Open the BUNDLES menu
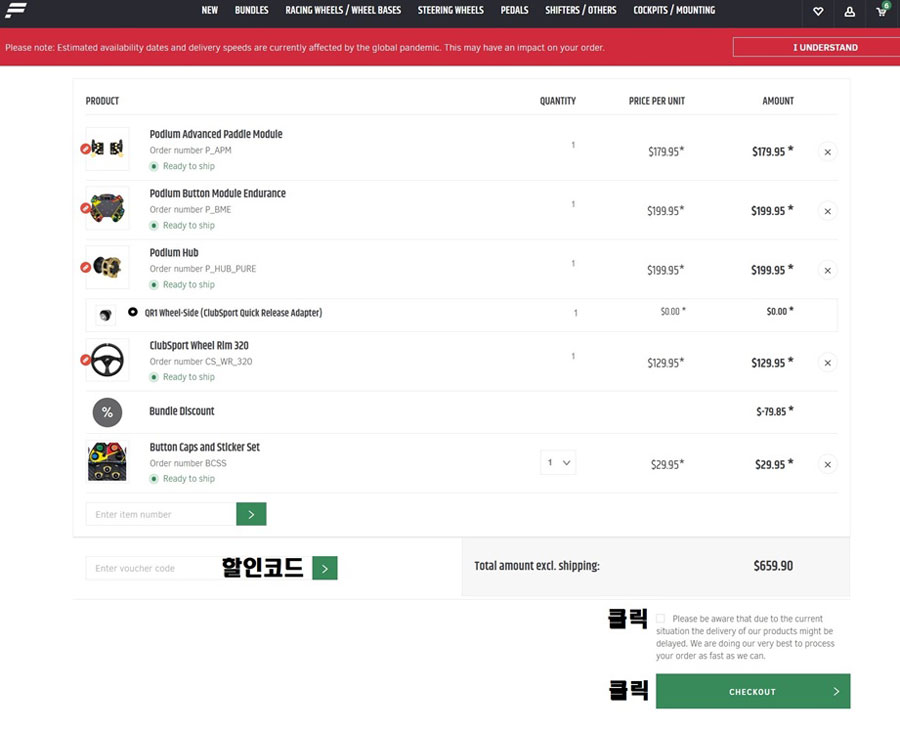Screen dimensions: 900x730 click(251, 10)
